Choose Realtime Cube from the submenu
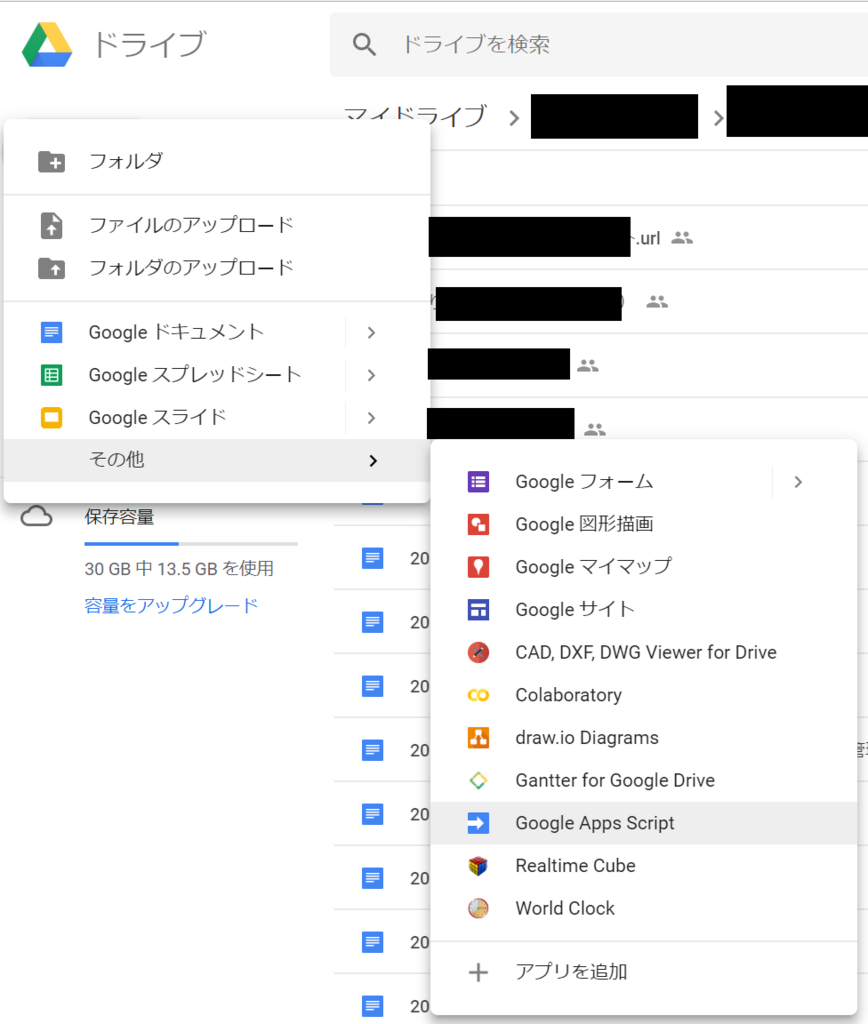This screenshot has height=1024, width=868. 643,866
